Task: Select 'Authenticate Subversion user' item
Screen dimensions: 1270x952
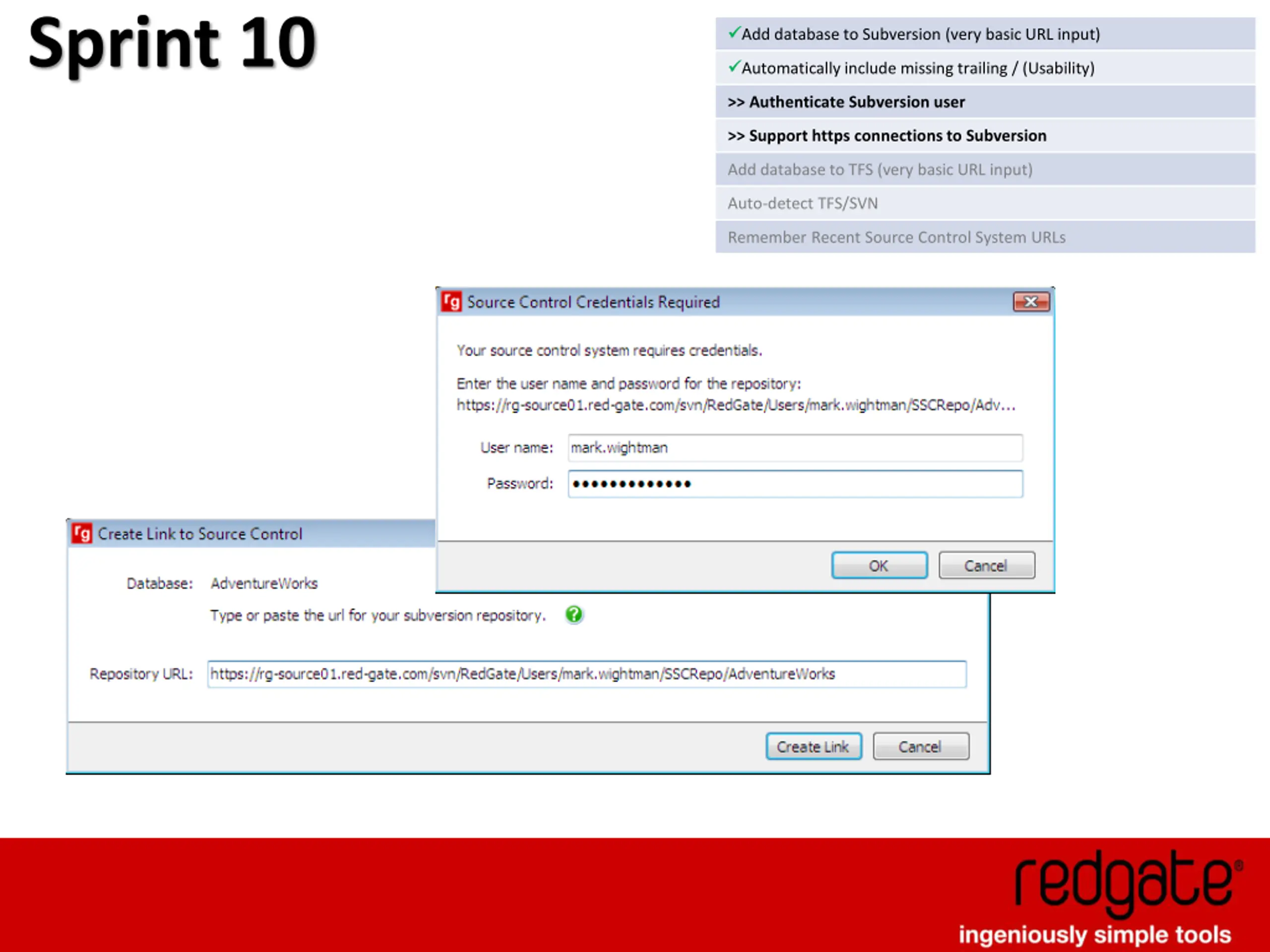Action: 985,102
